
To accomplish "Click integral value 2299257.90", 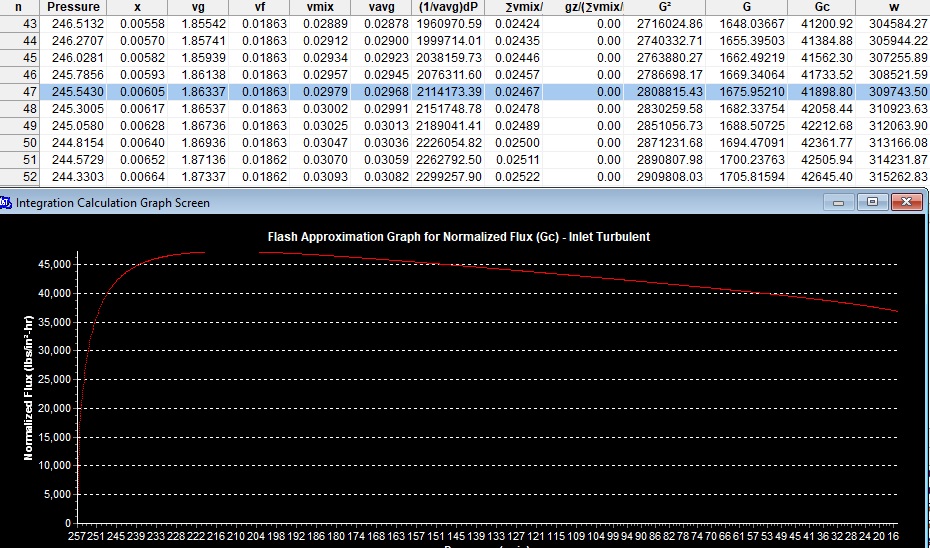I will click(x=450, y=177).
